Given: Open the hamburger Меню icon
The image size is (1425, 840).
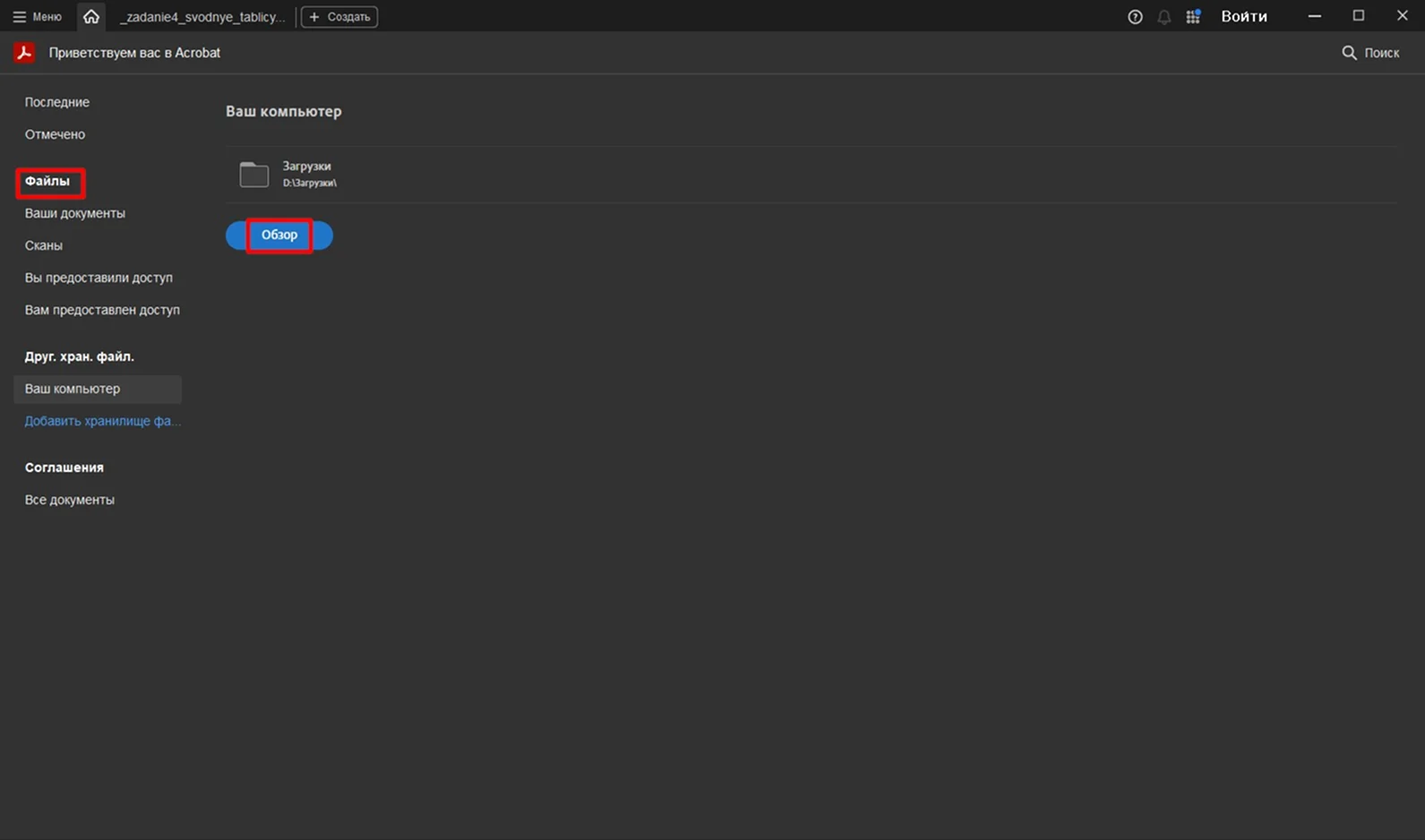Looking at the screenshot, I should tap(20, 17).
